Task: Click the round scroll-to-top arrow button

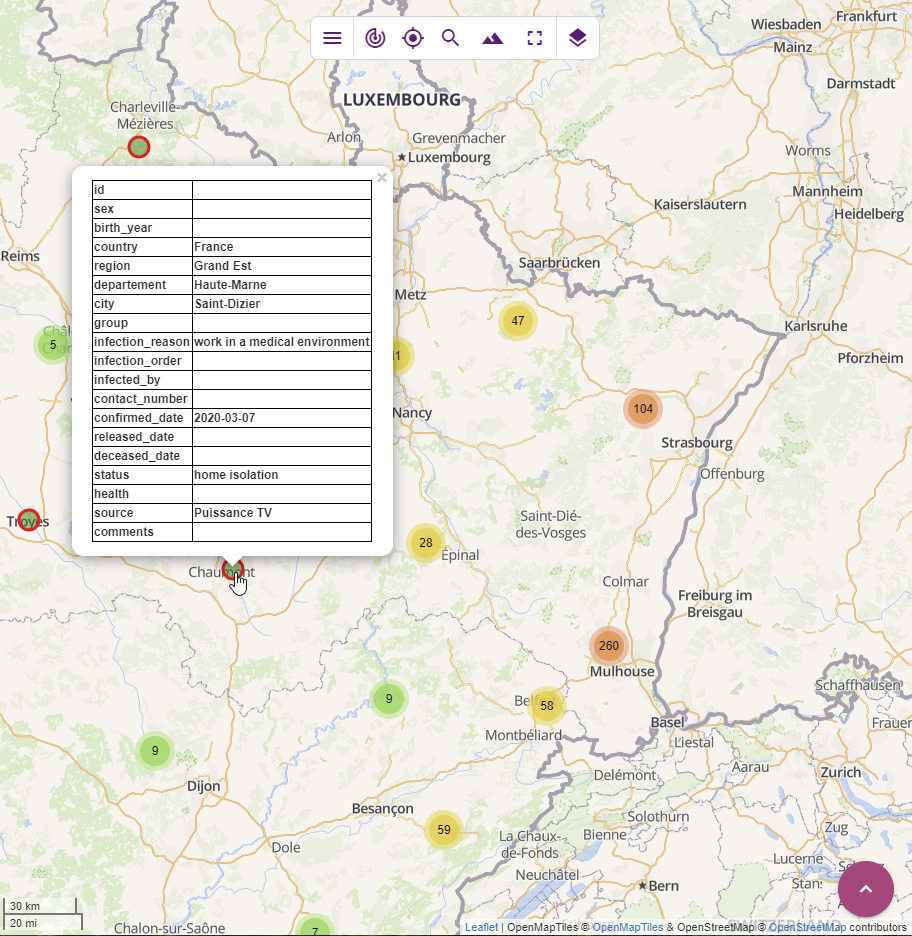Action: (865, 889)
